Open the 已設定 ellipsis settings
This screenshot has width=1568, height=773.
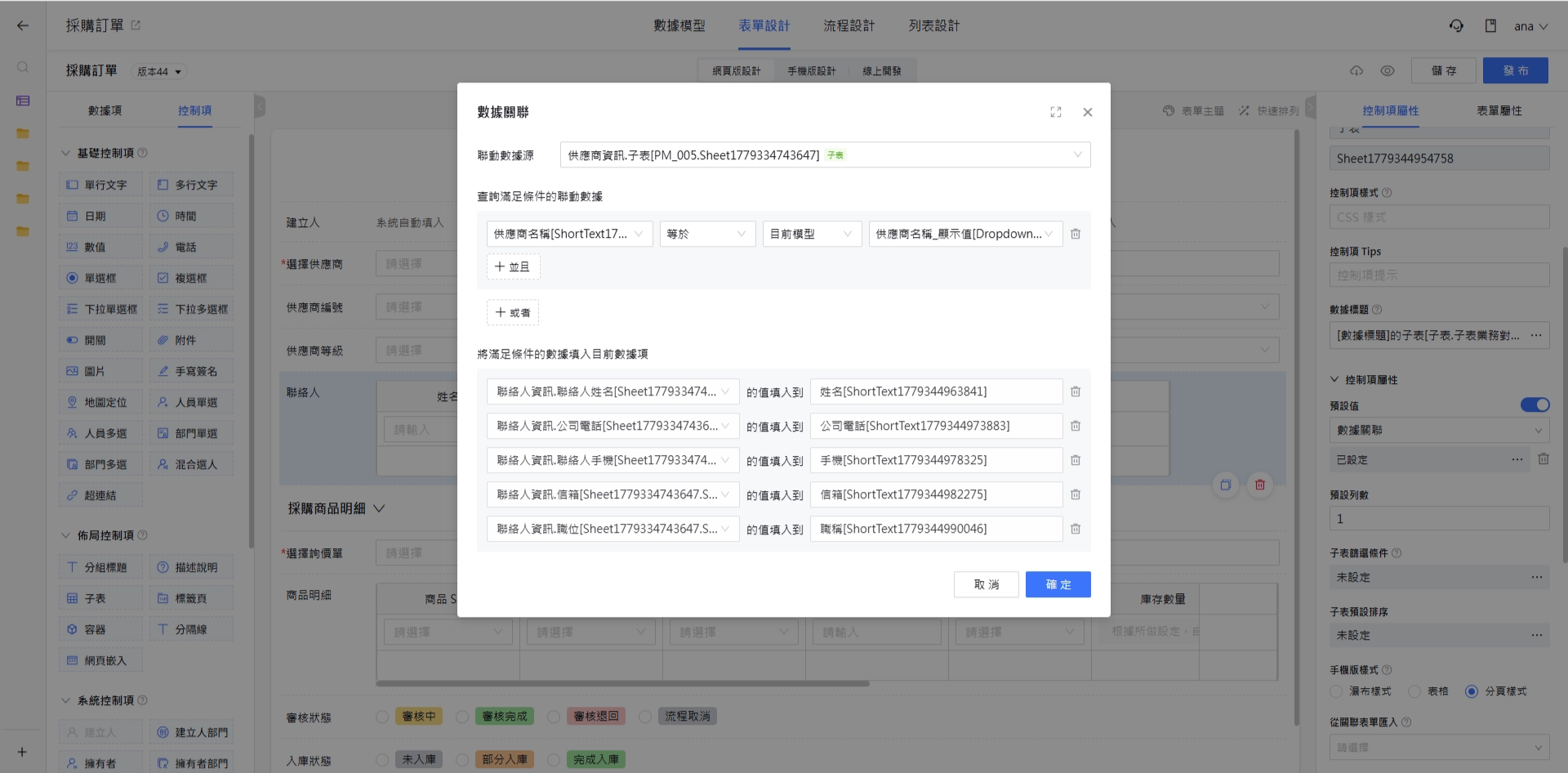[1517, 459]
